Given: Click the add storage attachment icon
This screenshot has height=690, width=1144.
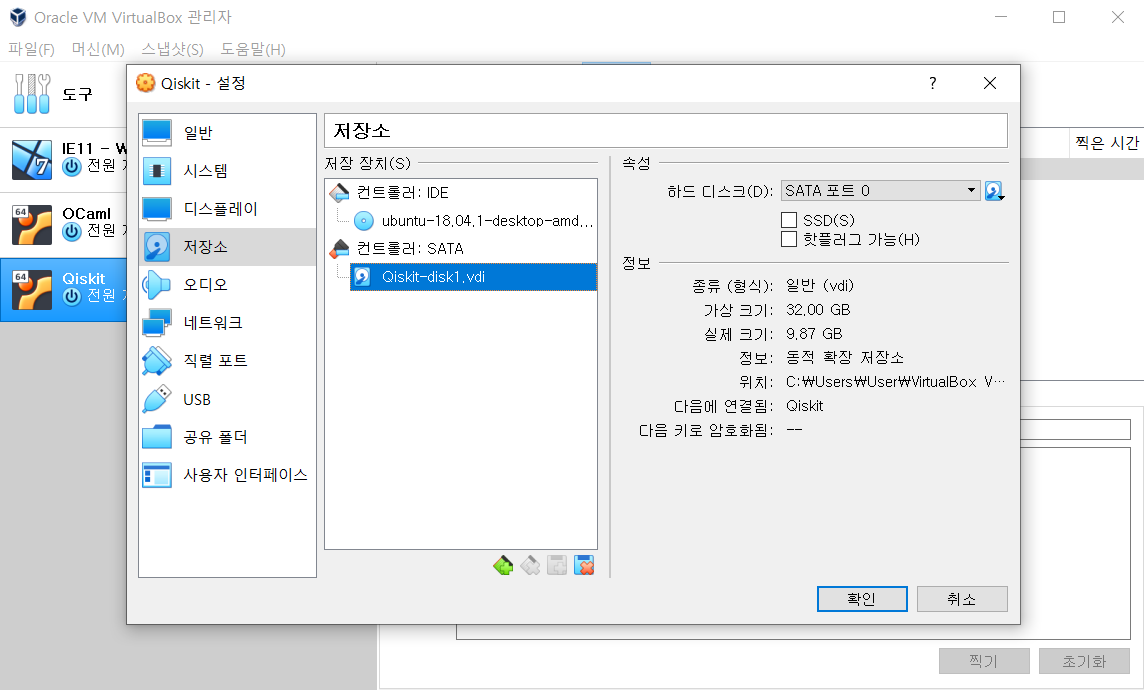Looking at the screenshot, I should [x=557, y=565].
